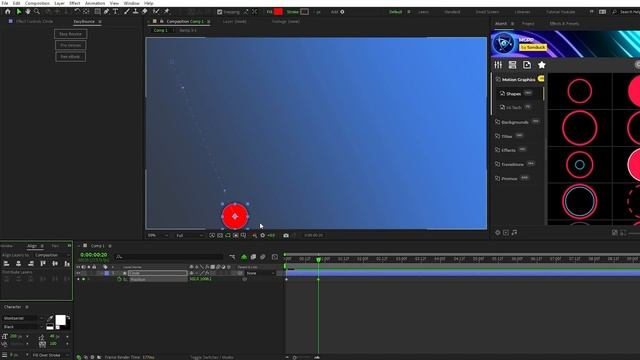
Task: Toggle region of interest button
Action: point(236,236)
